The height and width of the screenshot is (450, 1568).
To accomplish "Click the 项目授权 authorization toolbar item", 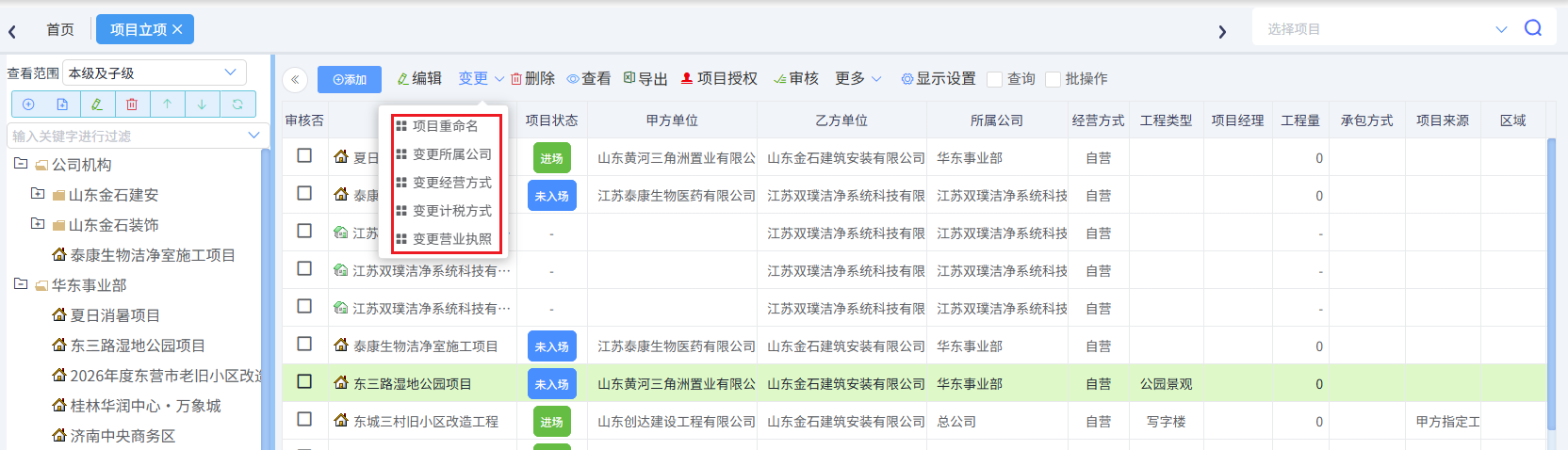I will point(719,79).
